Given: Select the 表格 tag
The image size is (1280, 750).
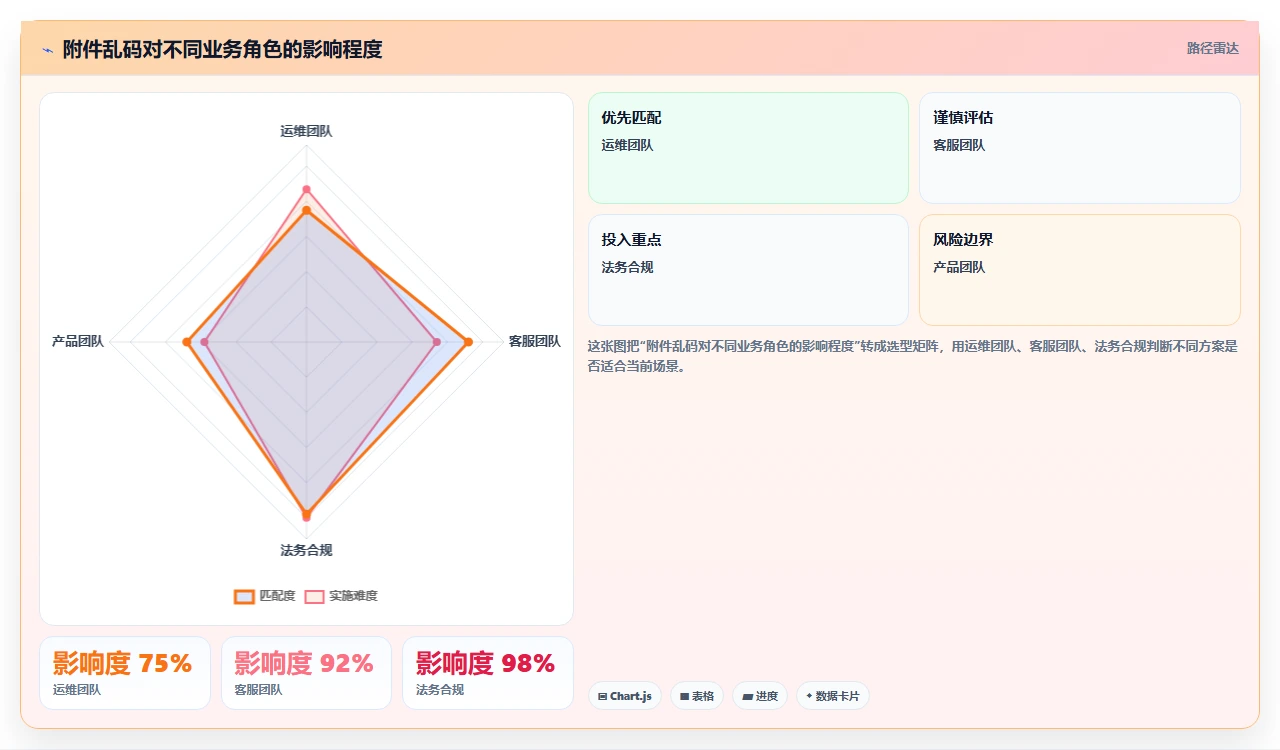Looking at the screenshot, I should [697, 696].
